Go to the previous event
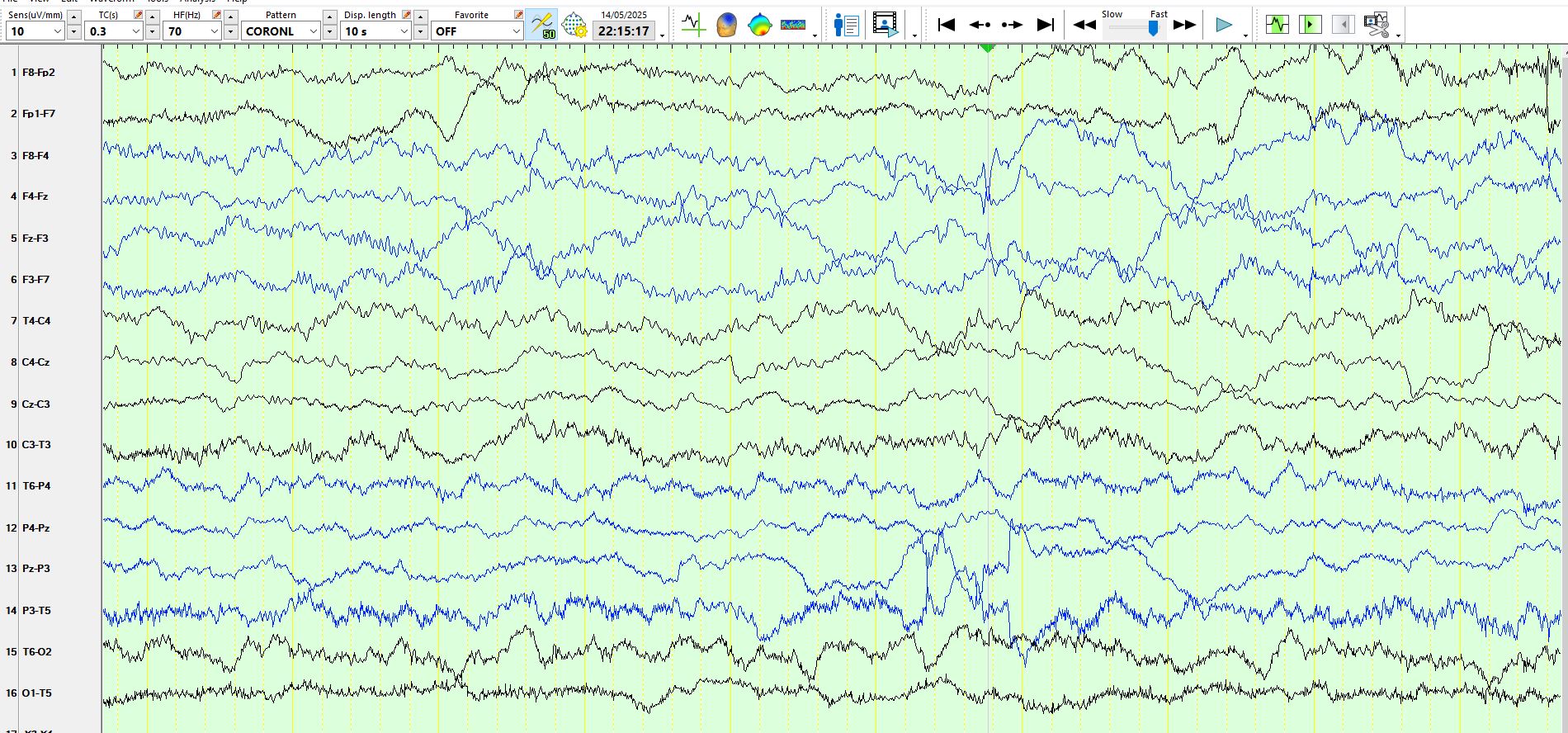 pyautogui.click(x=980, y=25)
